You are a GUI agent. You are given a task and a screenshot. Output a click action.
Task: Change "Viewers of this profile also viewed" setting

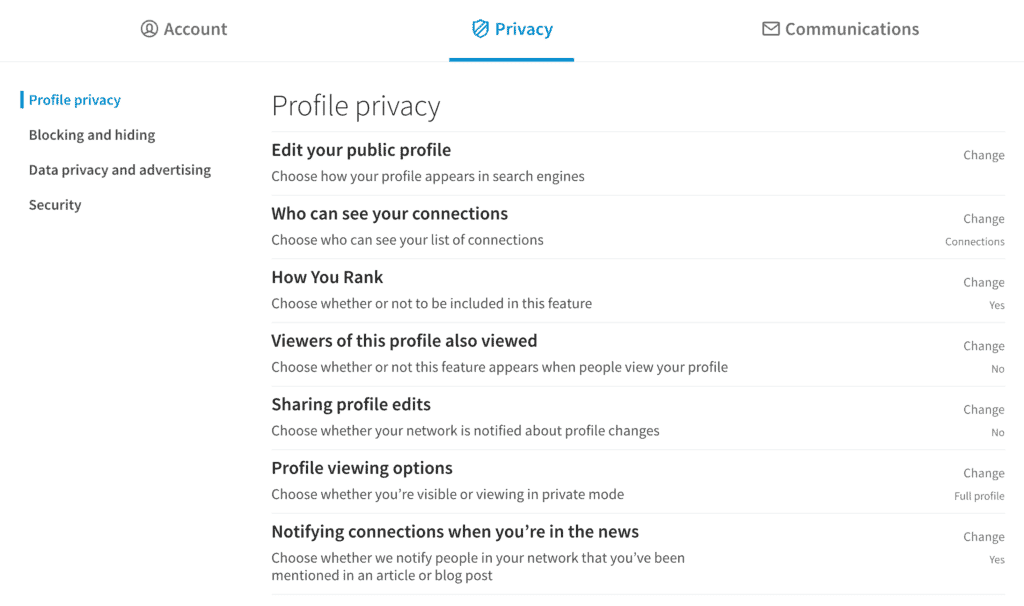coord(983,345)
